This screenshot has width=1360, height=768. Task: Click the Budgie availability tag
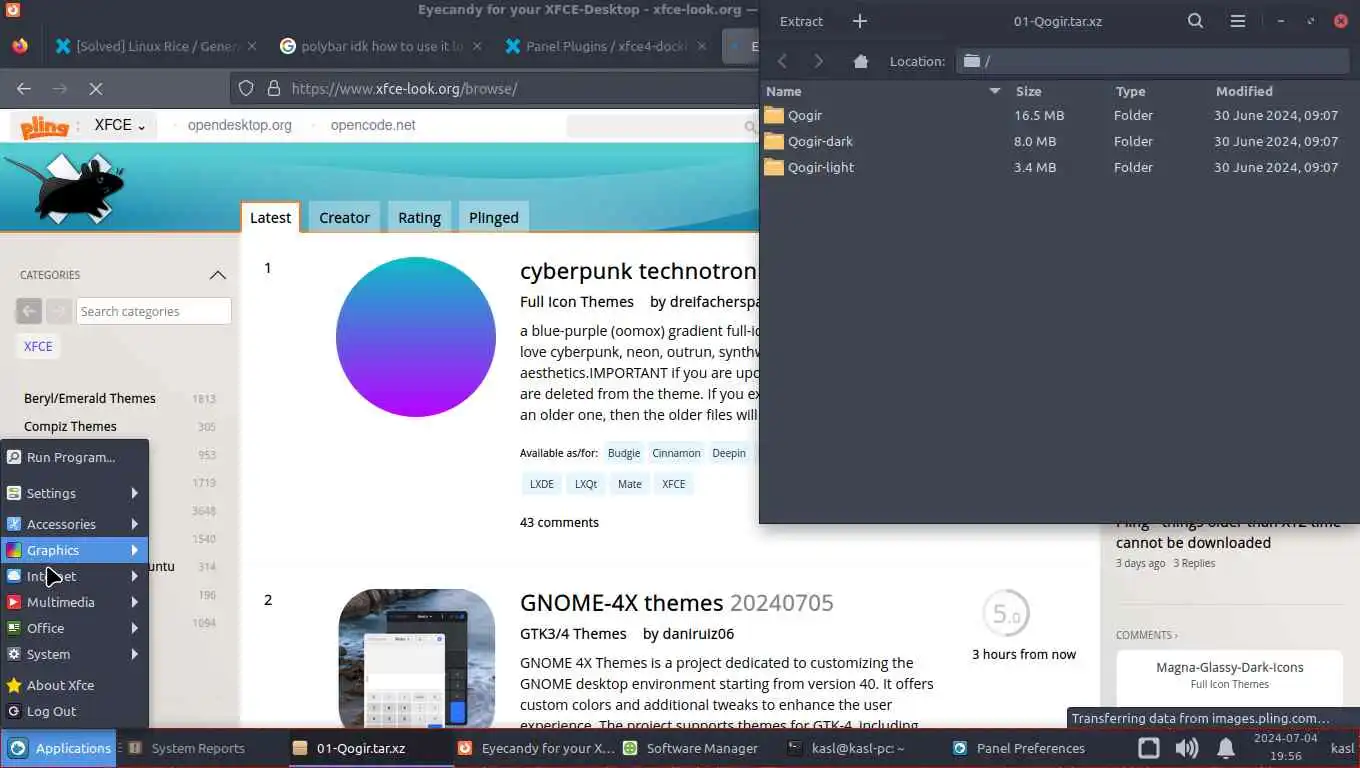[624, 453]
